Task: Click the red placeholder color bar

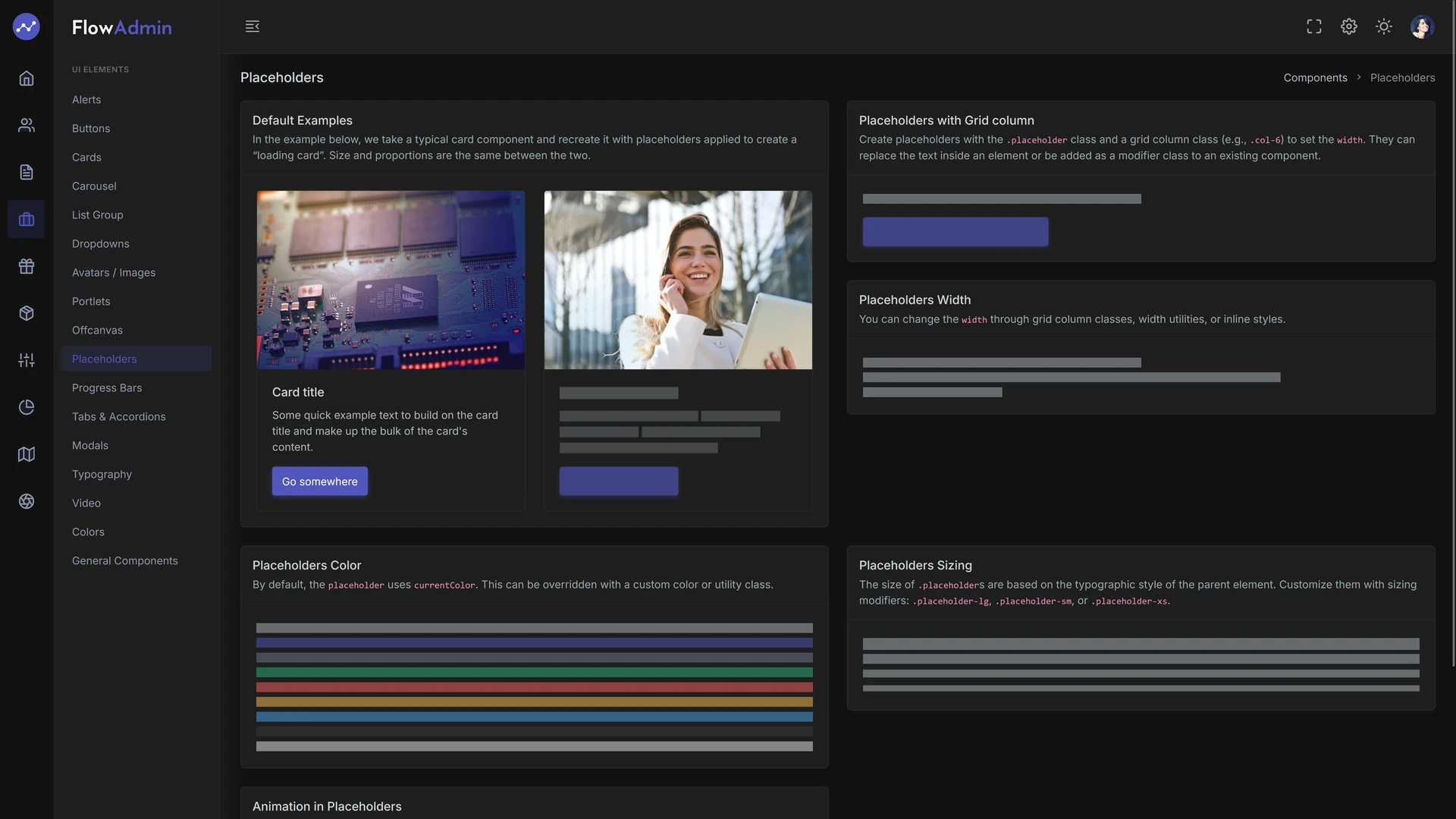Action: pos(535,687)
